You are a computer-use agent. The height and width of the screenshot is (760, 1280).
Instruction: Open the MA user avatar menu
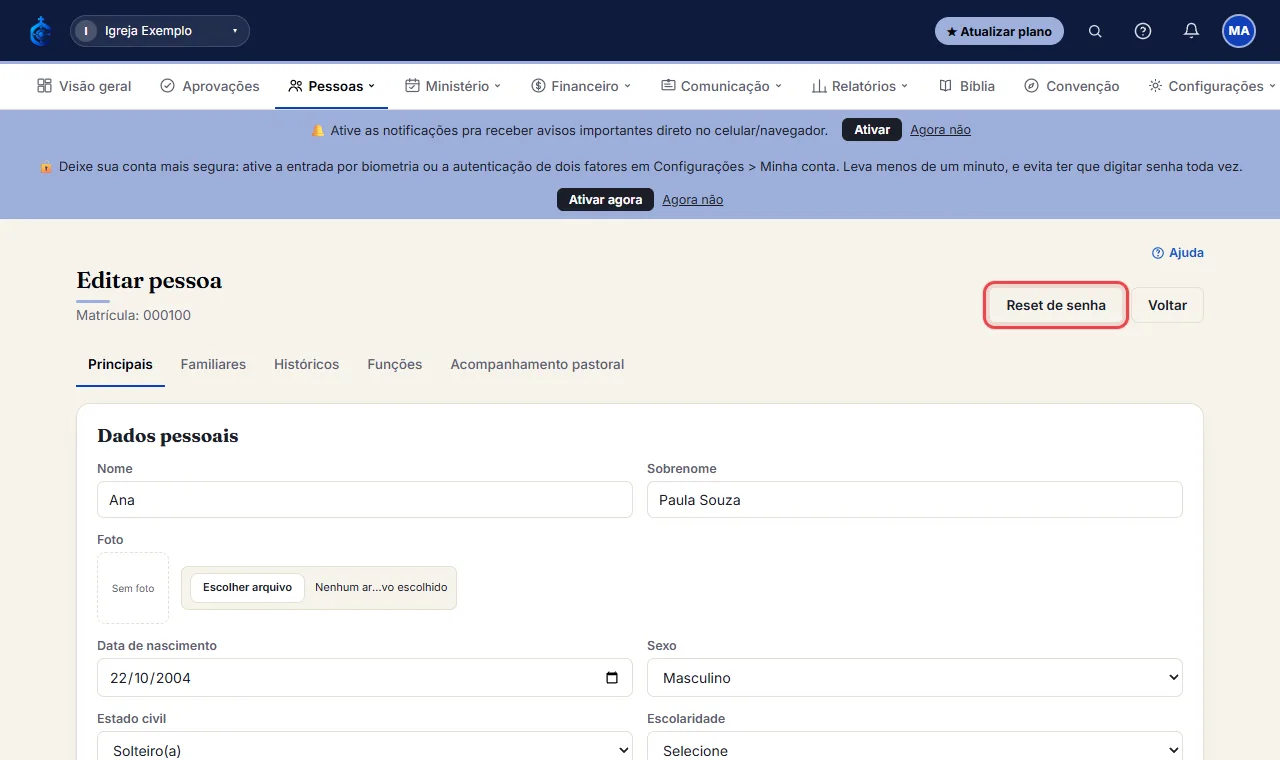(1239, 31)
